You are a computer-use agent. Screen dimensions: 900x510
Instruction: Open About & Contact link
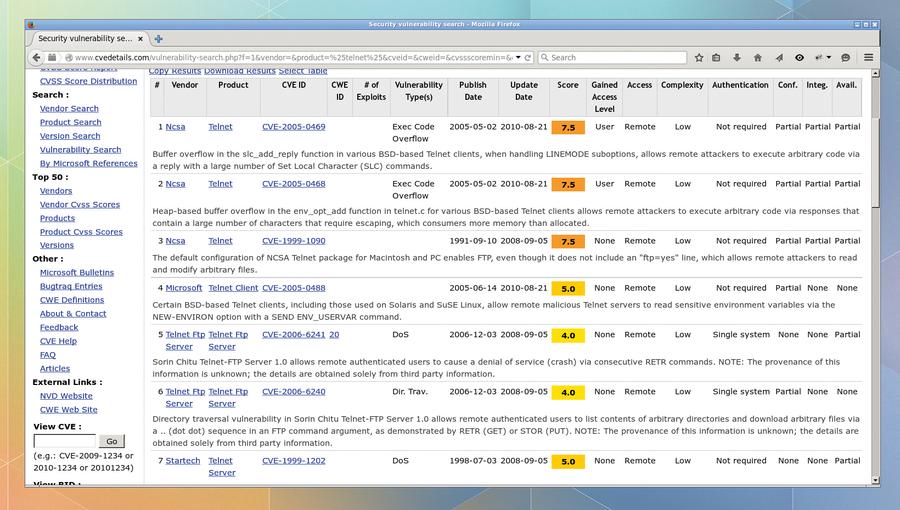click(73, 314)
